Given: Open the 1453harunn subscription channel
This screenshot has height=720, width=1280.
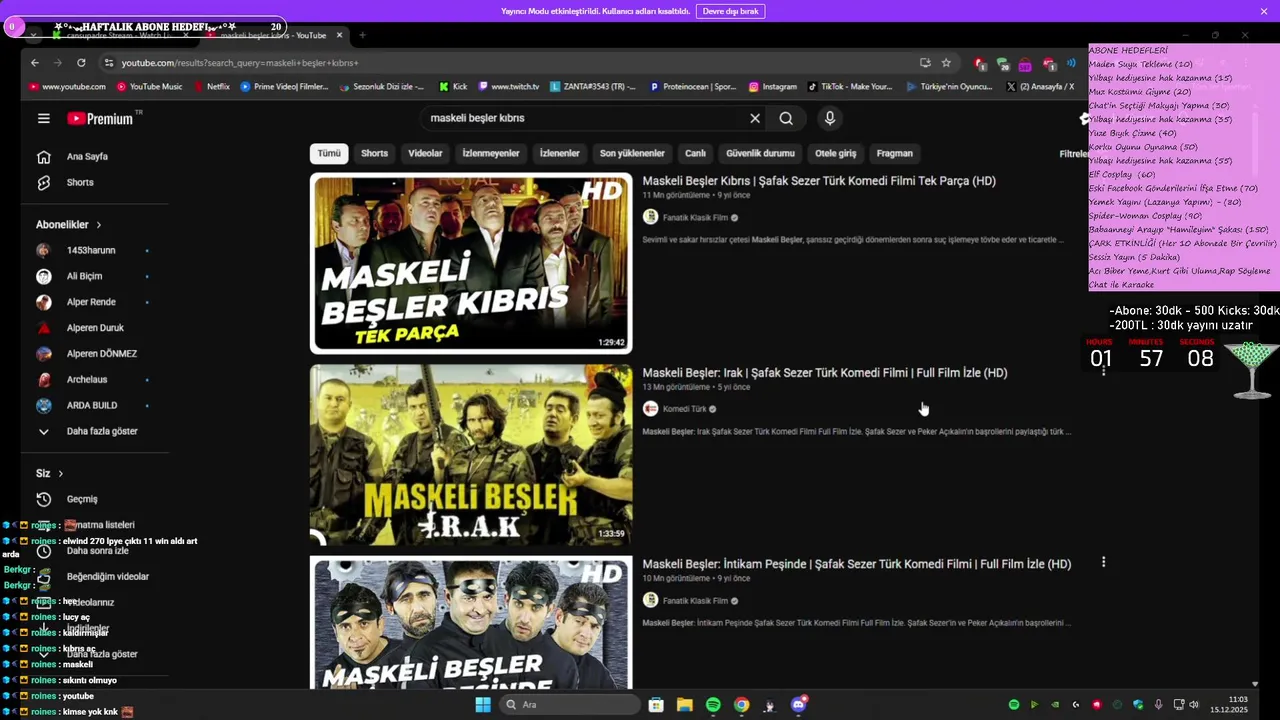Looking at the screenshot, I should tap(91, 250).
